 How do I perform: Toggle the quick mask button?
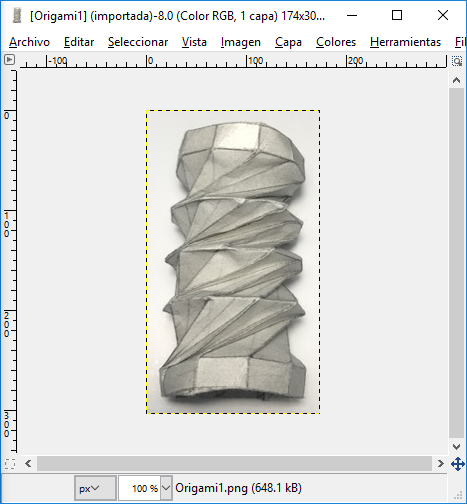[10, 464]
